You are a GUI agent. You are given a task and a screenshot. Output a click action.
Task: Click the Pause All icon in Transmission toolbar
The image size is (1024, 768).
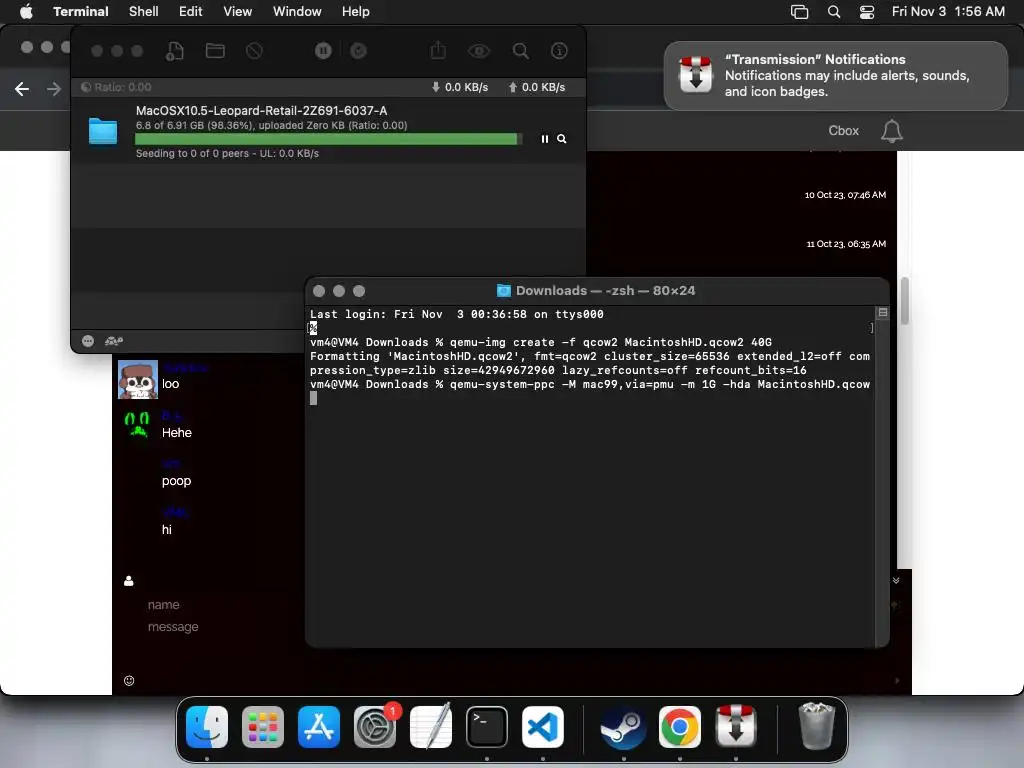[323, 51]
